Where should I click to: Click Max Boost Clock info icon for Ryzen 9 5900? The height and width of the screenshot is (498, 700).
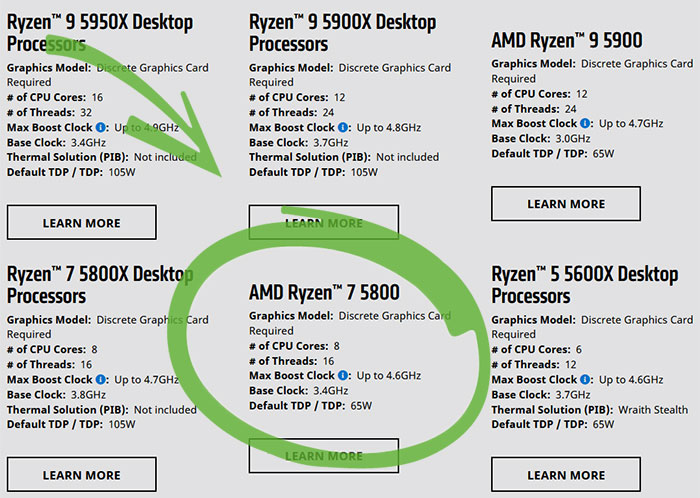click(585, 123)
